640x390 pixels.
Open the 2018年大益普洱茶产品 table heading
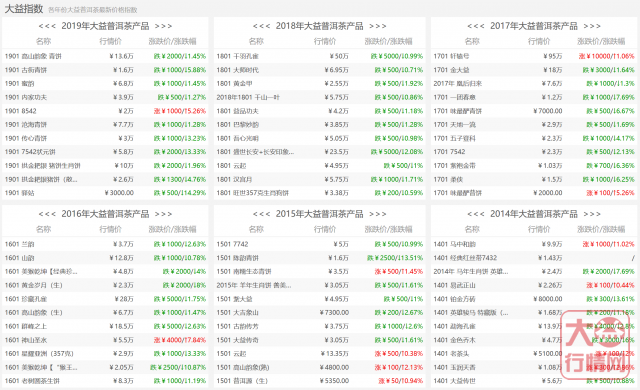[x=320, y=26]
